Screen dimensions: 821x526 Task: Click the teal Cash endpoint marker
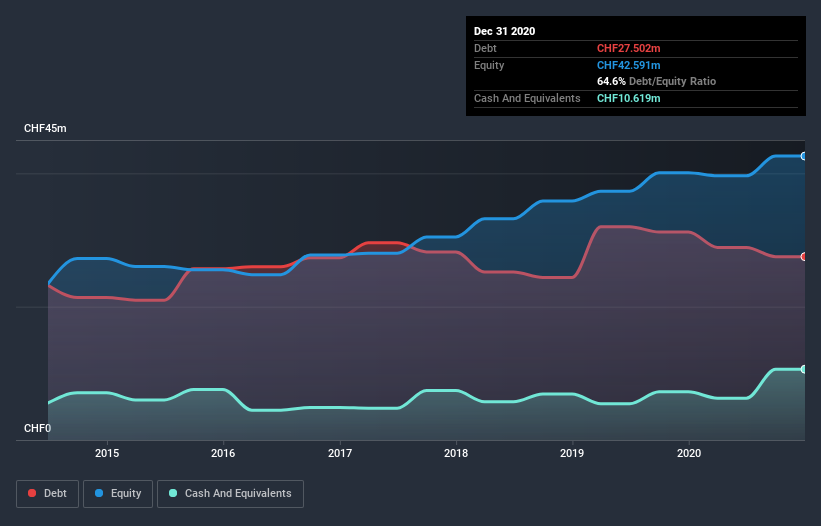[x=804, y=369]
